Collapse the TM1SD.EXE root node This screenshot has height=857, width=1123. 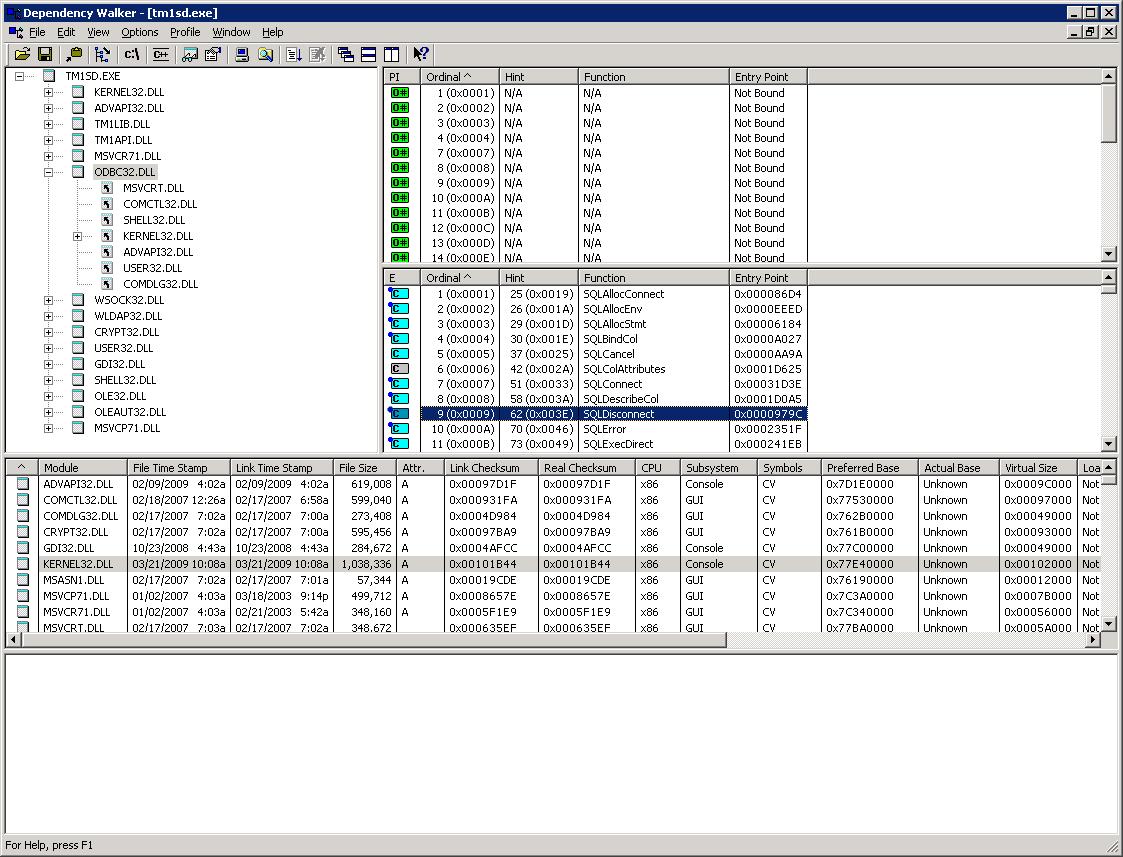point(19,76)
